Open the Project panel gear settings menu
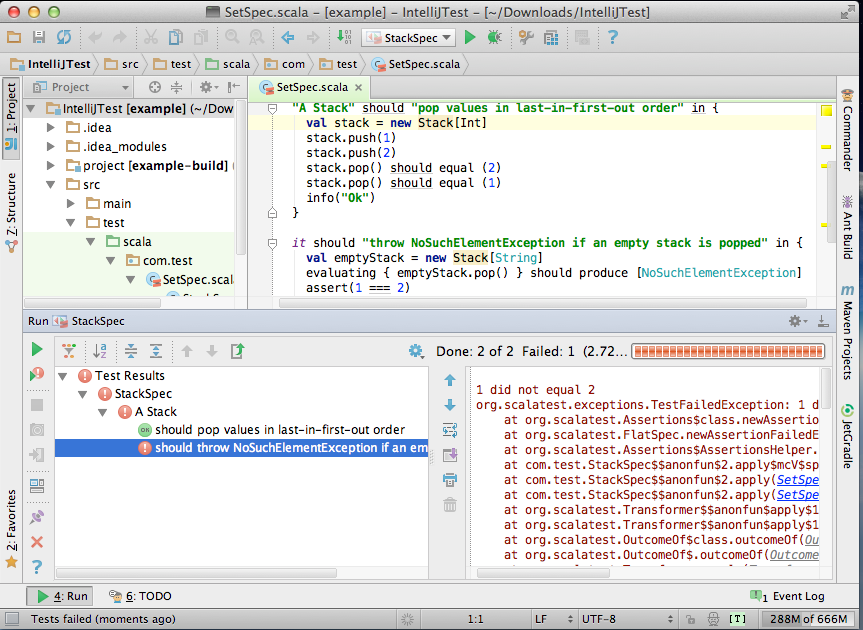The height and width of the screenshot is (630, 863). (x=209, y=87)
